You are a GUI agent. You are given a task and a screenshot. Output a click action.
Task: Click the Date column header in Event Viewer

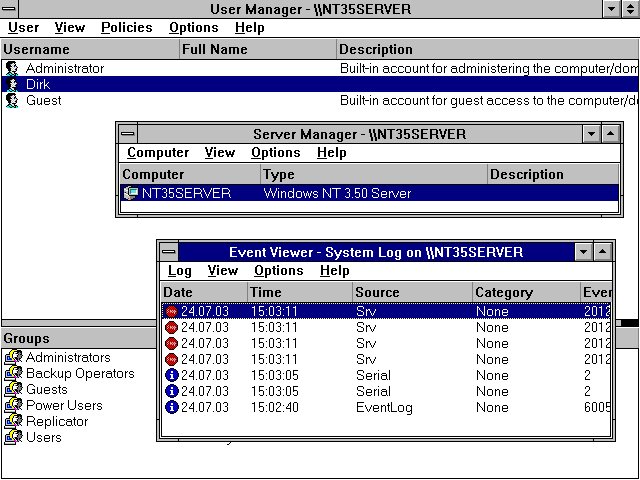[204, 292]
